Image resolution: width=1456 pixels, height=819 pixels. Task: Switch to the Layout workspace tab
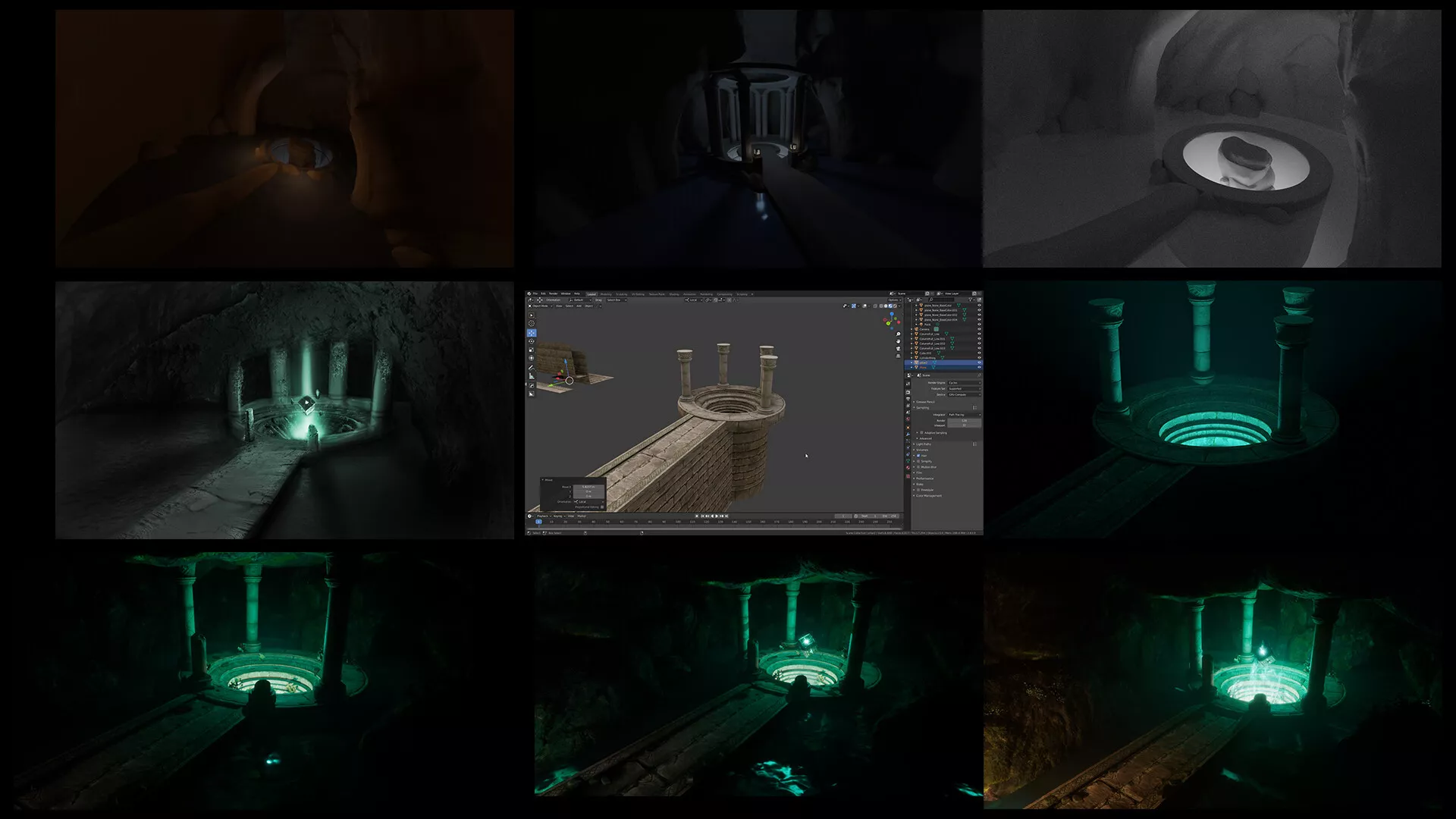click(591, 294)
